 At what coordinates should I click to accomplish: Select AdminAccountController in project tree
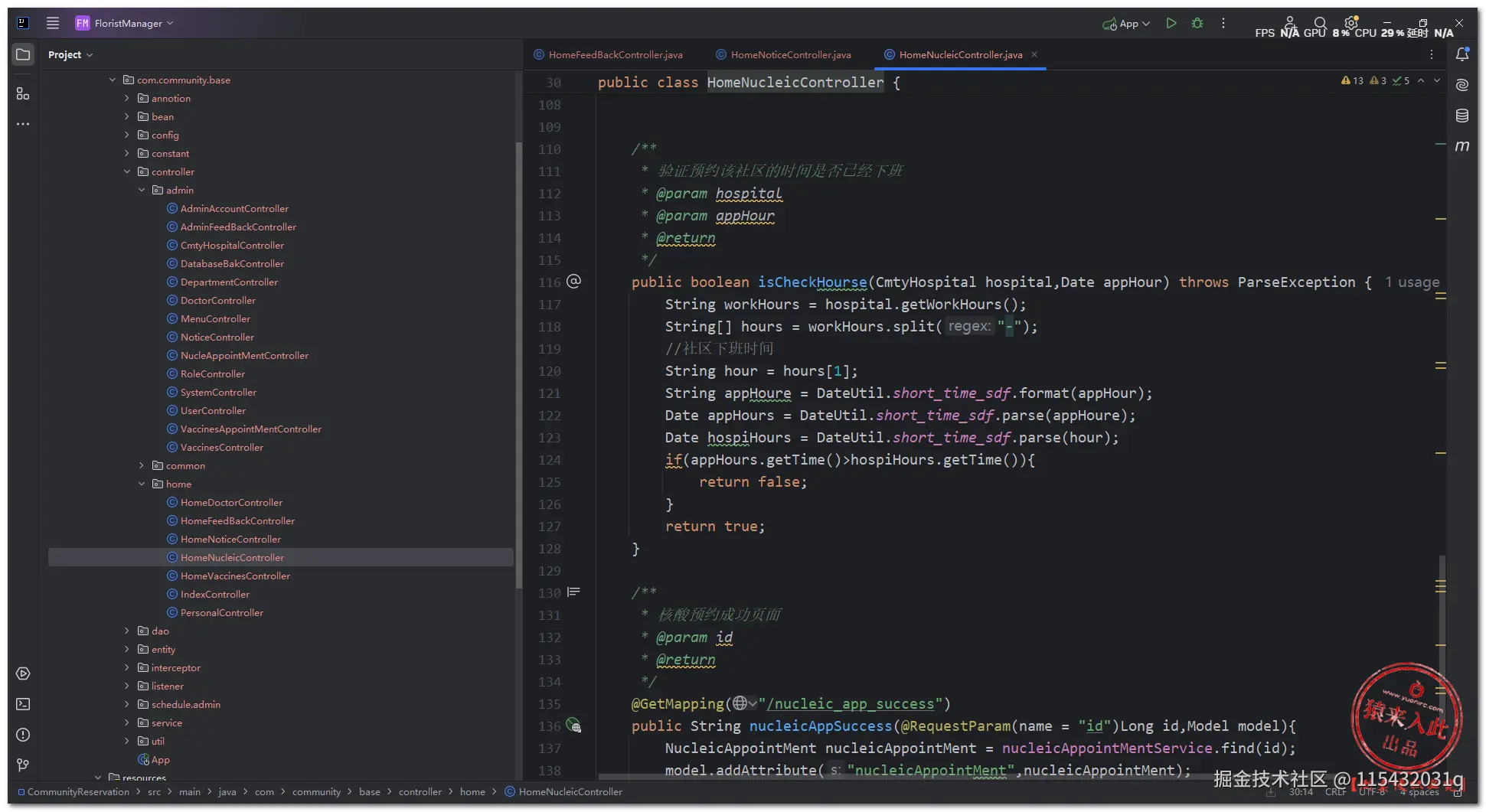point(234,208)
